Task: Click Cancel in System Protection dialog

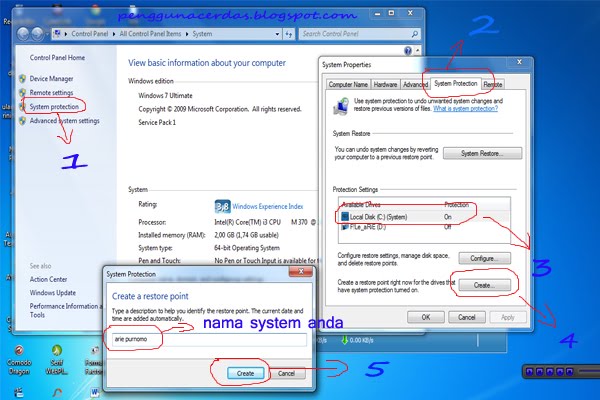Action: 286,373
